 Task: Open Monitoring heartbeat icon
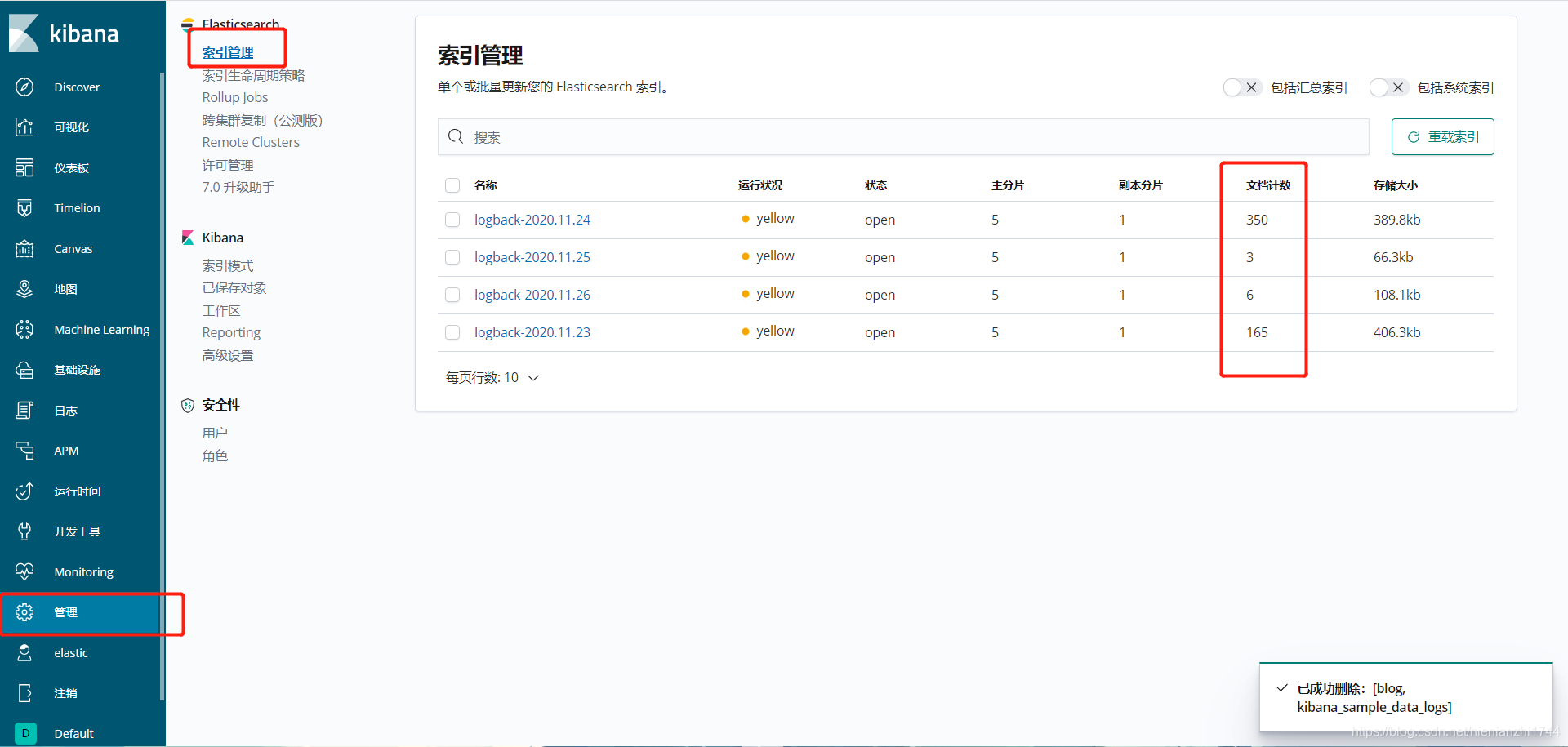point(24,571)
